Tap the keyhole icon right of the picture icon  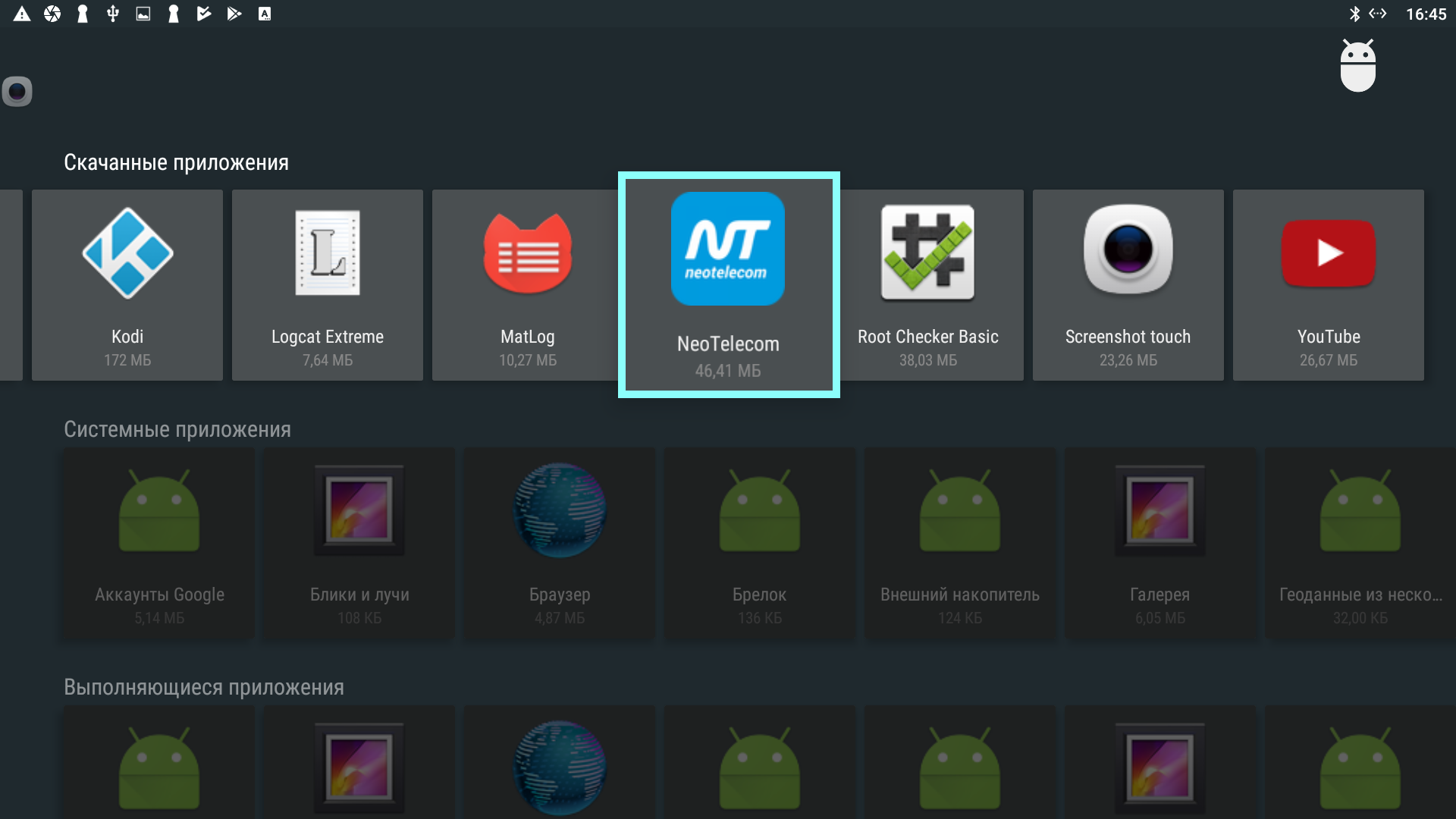coord(174,14)
